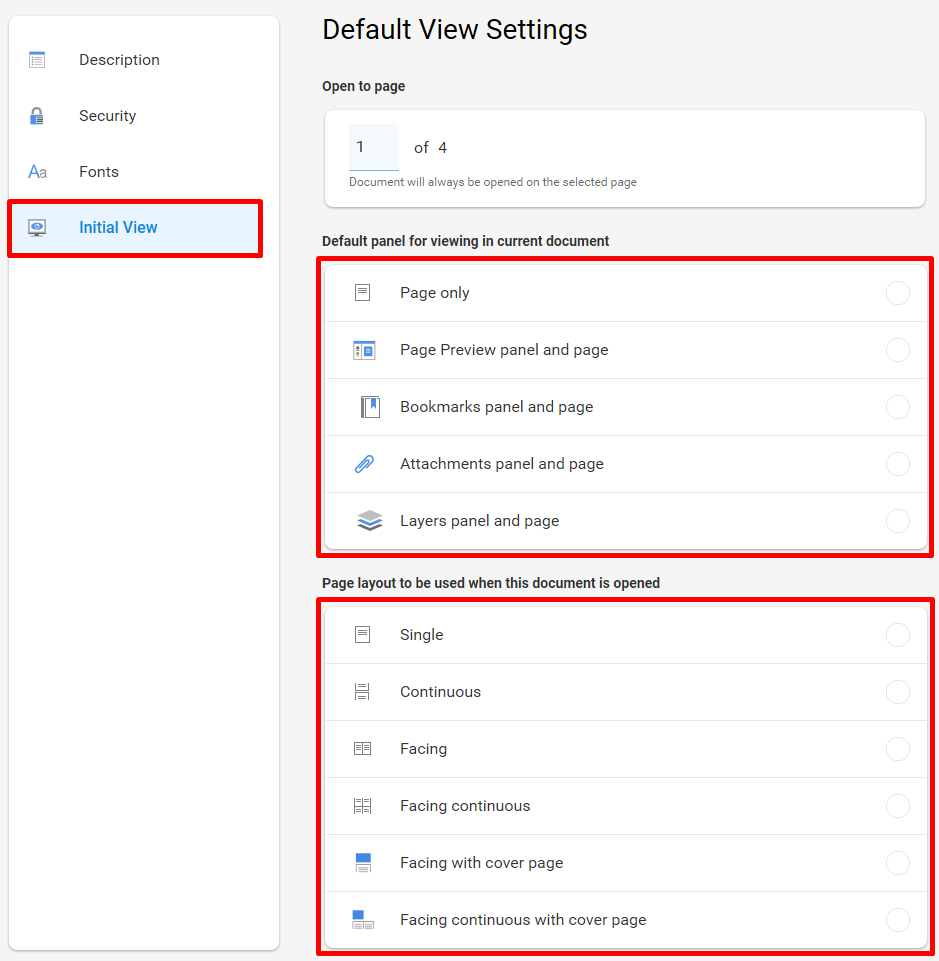Choose the Continuous layout radio button
Viewport: 939px width, 961px height.
897,692
